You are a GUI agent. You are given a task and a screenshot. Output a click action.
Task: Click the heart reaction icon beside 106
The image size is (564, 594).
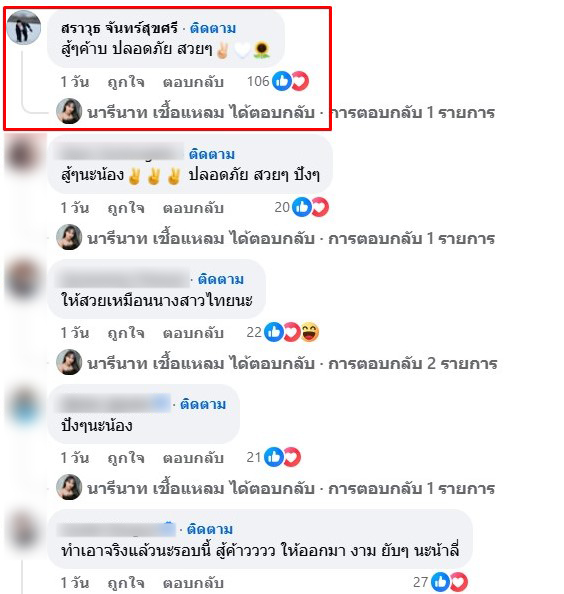point(300,81)
